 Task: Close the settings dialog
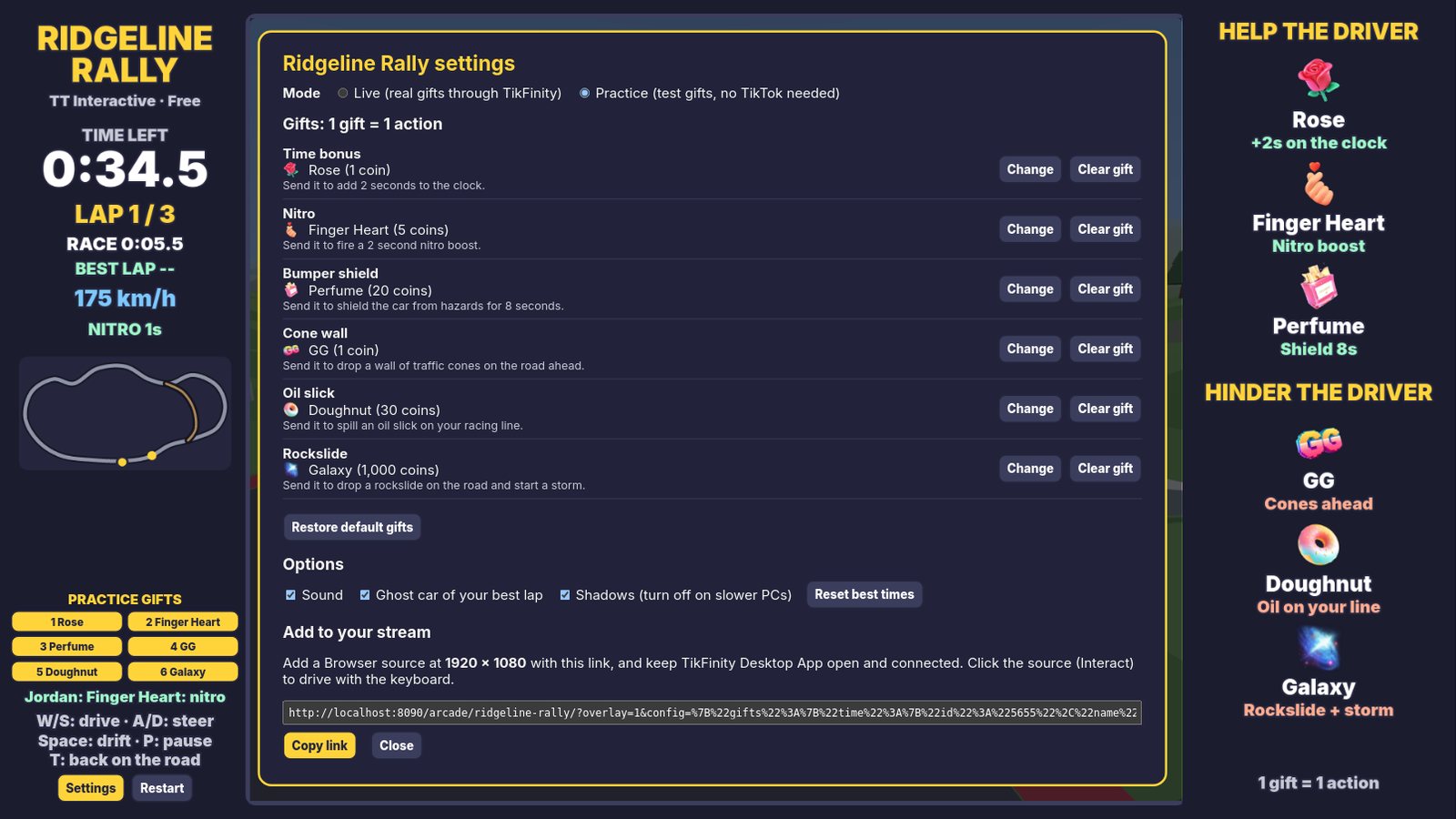tap(396, 745)
